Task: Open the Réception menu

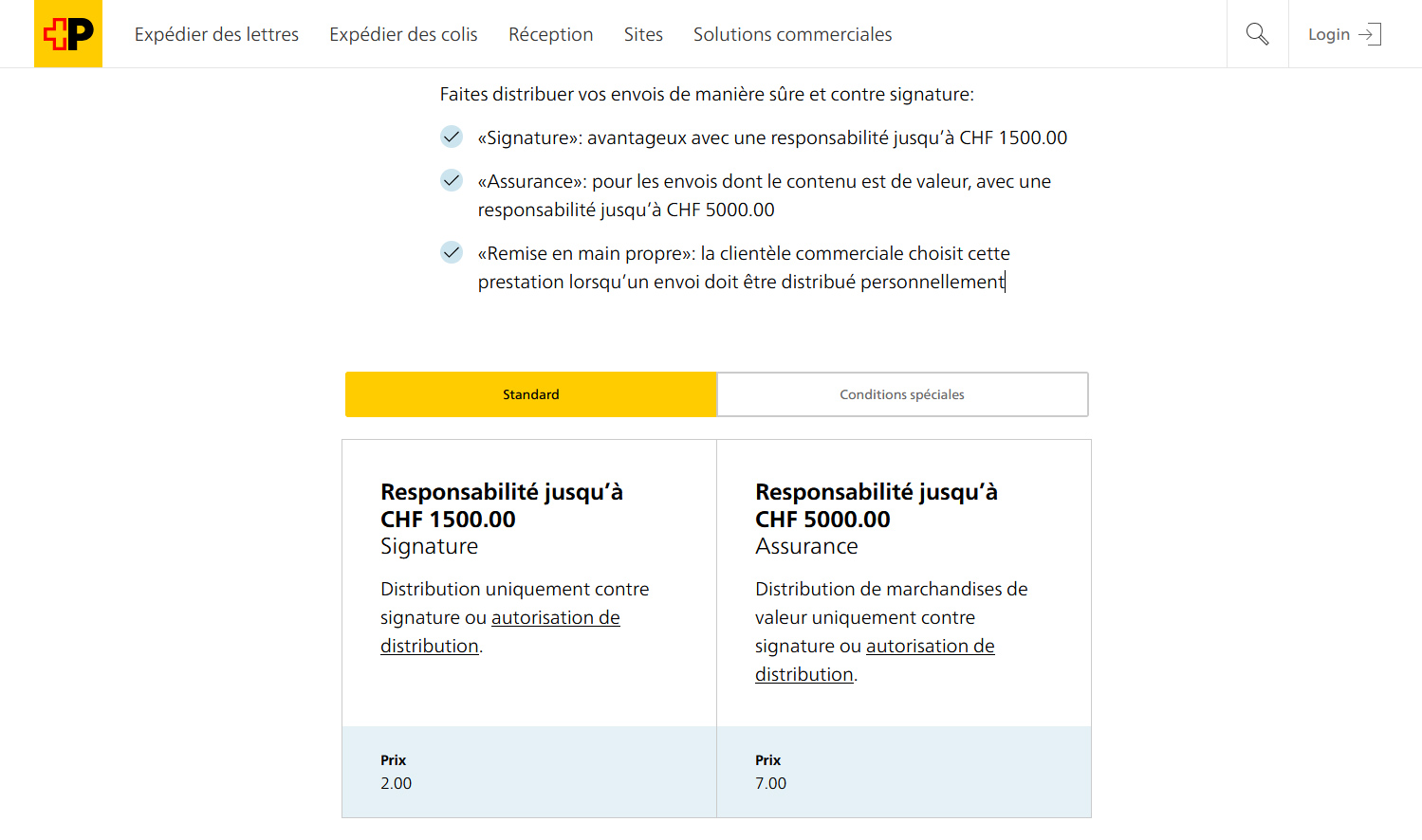Action: pos(550,34)
